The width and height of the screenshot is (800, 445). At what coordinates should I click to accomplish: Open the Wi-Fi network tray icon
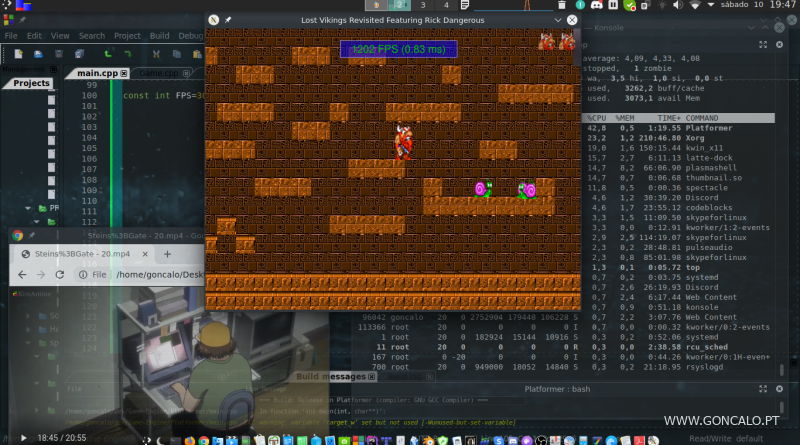[x=695, y=5]
